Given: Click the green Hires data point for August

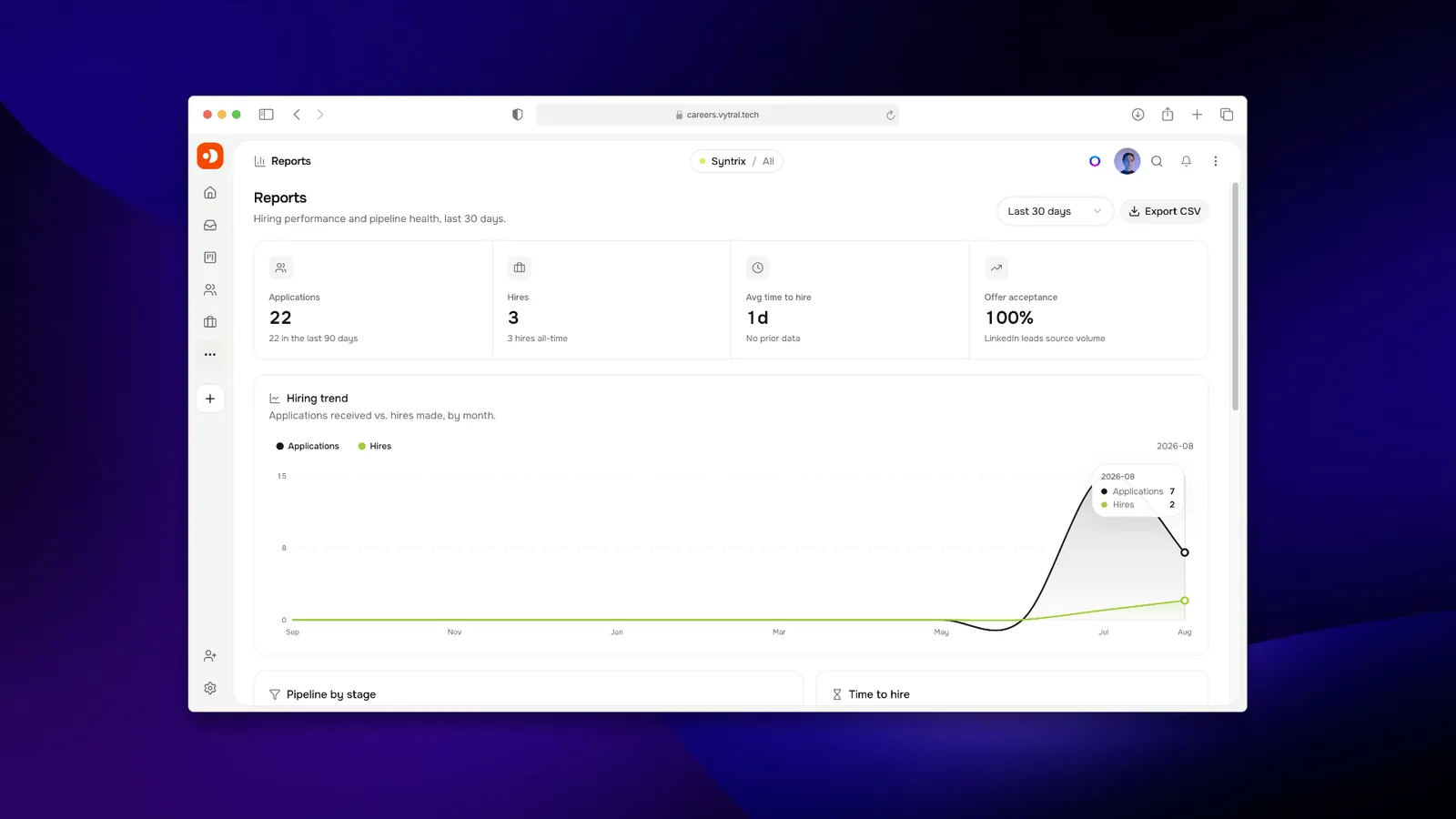Looking at the screenshot, I should click(x=1184, y=601).
